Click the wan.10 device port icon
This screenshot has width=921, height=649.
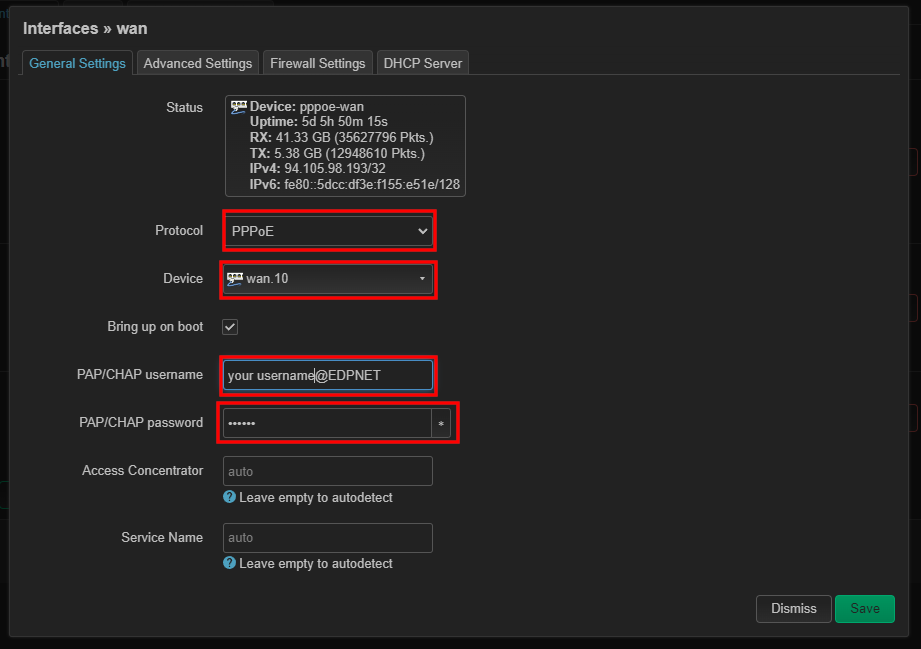tap(236, 279)
